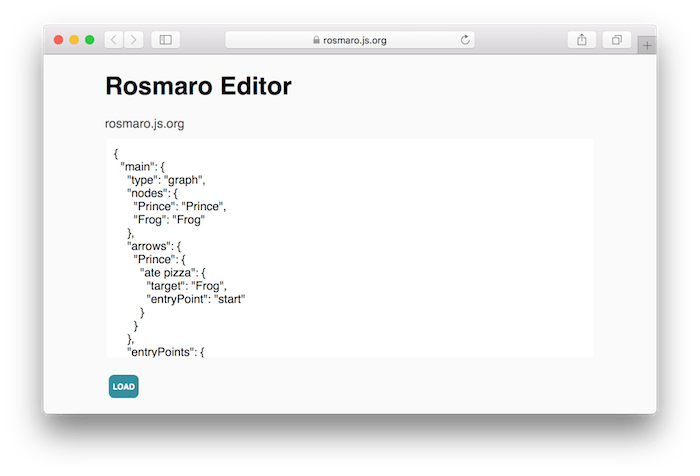Focus the rosmaro.js.org address bar
This screenshot has height=476, width=700.
coord(350,40)
